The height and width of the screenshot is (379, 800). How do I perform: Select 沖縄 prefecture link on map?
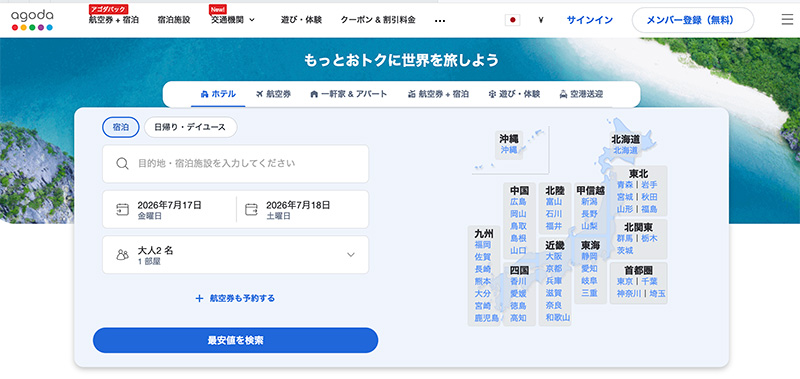509,150
